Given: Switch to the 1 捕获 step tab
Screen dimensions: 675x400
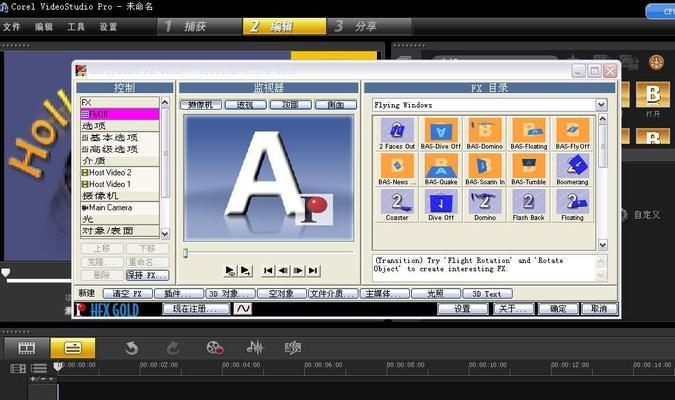Looking at the screenshot, I should tap(199, 26).
